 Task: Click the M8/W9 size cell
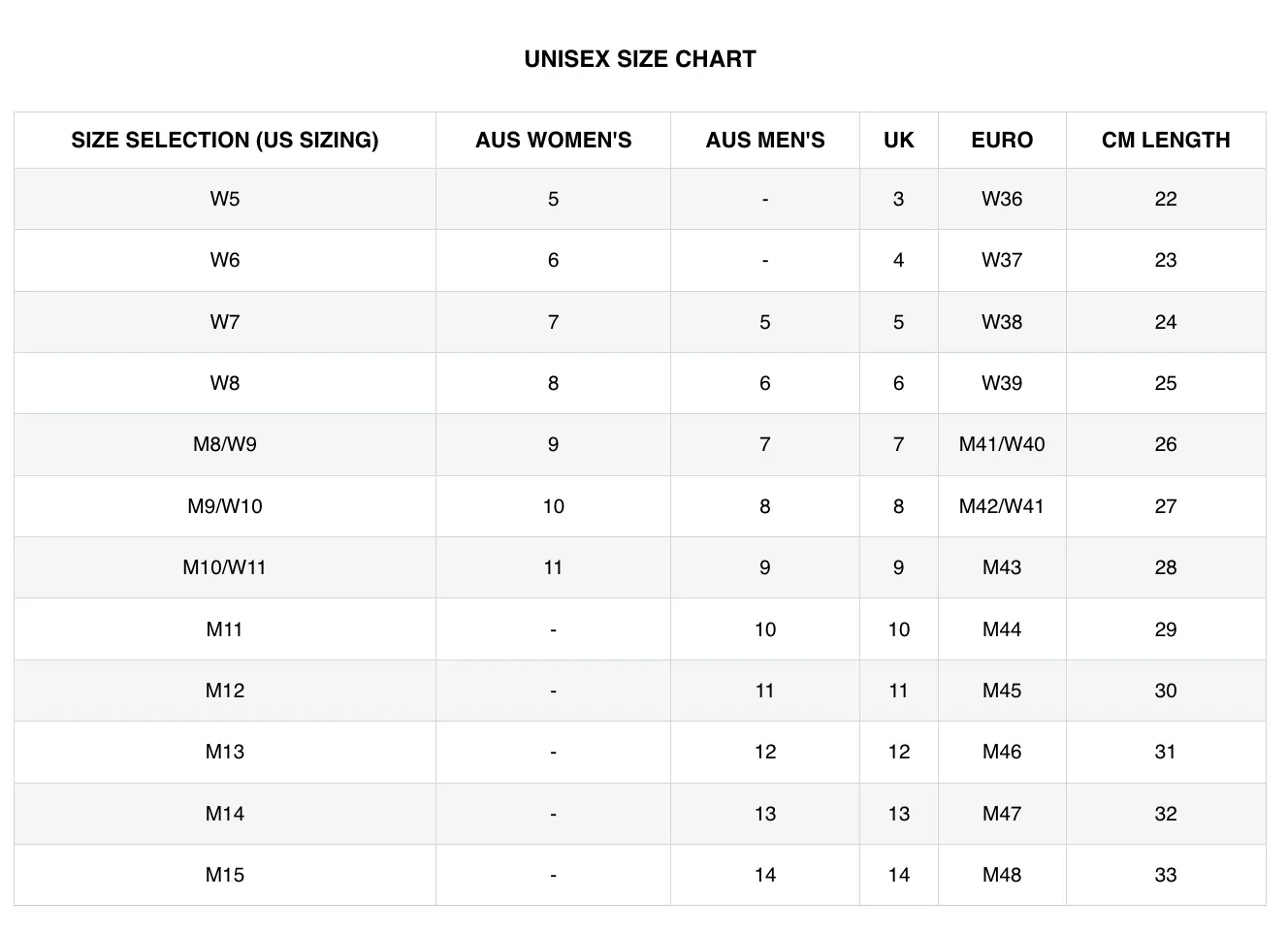[224, 444]
